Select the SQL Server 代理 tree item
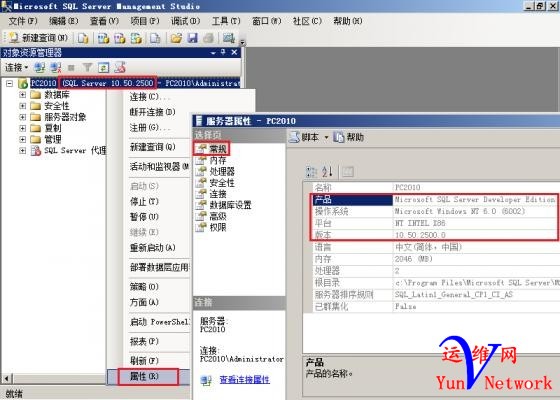 (75, 150)
